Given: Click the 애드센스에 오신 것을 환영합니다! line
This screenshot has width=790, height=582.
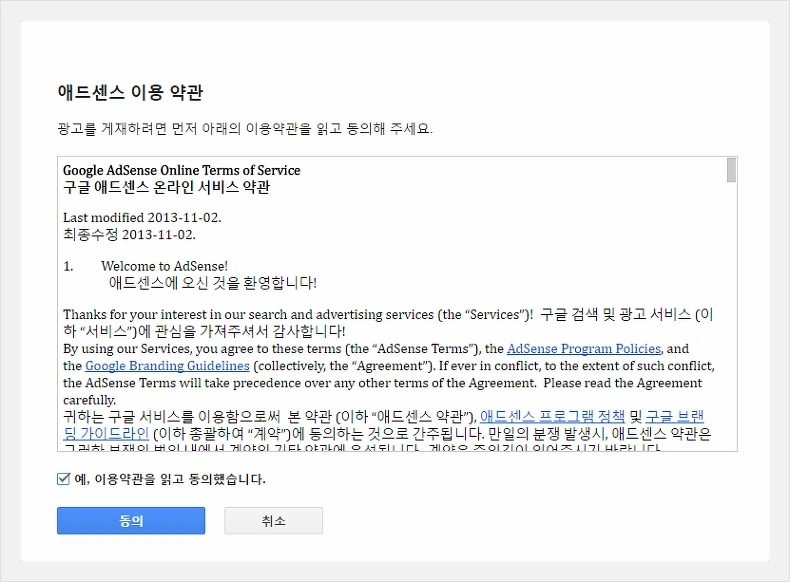Looking at the screenshot, I should pos(213,283).
